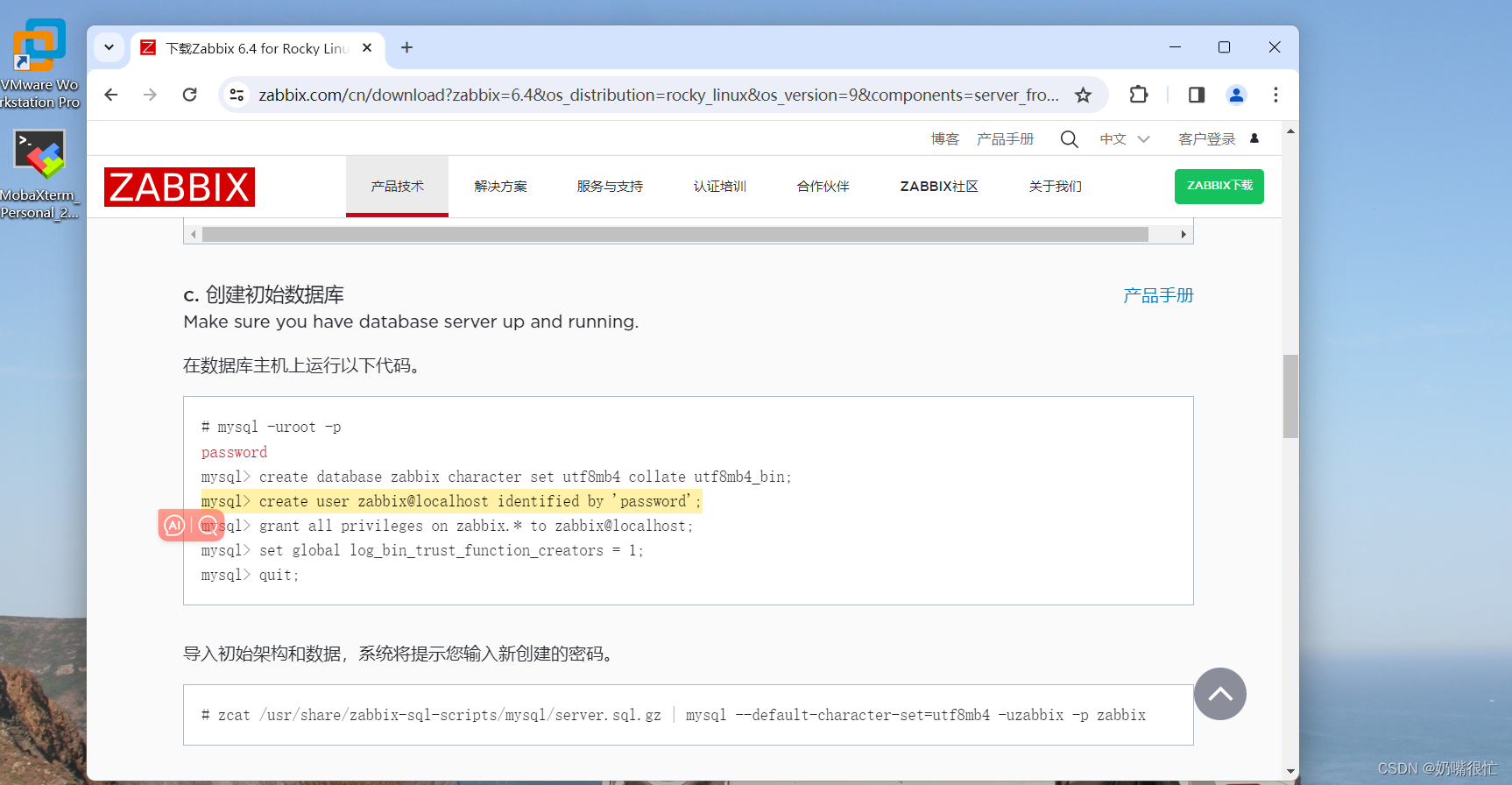Click the highlighted create user command line
Screen dimensions: 1512x785
coord(451,501)
